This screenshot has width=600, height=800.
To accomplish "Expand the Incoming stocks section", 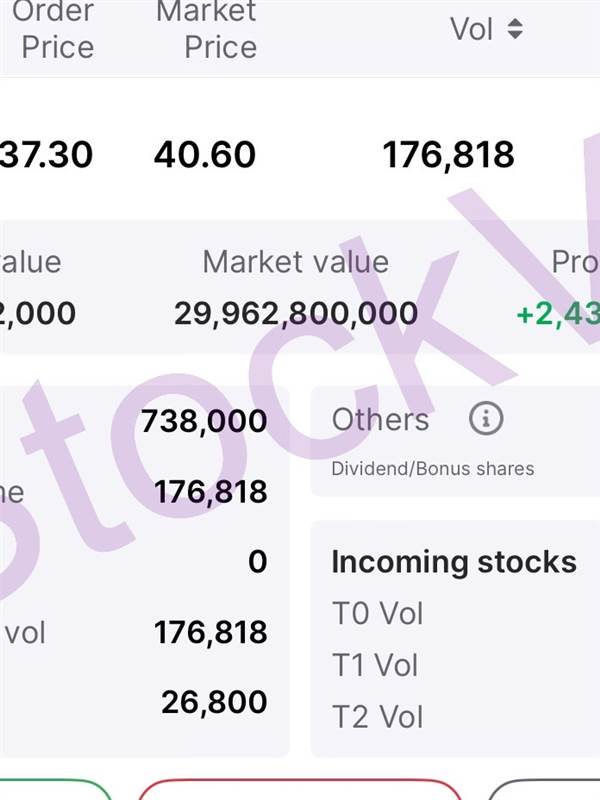I will [x=454, y=562].
